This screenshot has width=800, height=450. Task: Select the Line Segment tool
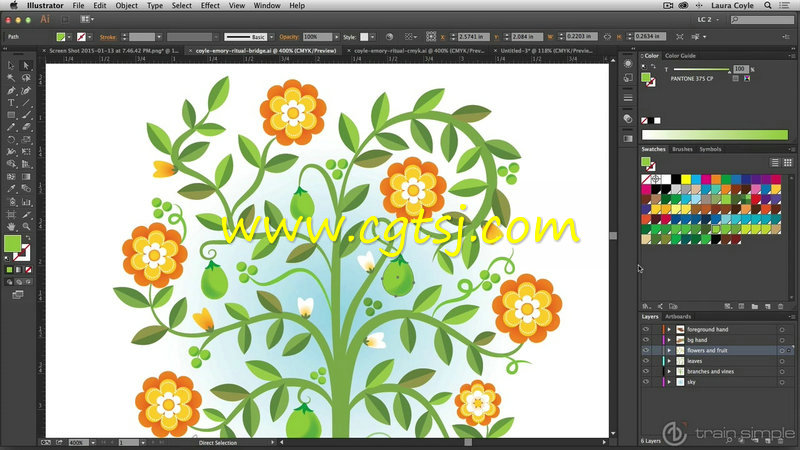pyautogui.click(x=26, y=103)
